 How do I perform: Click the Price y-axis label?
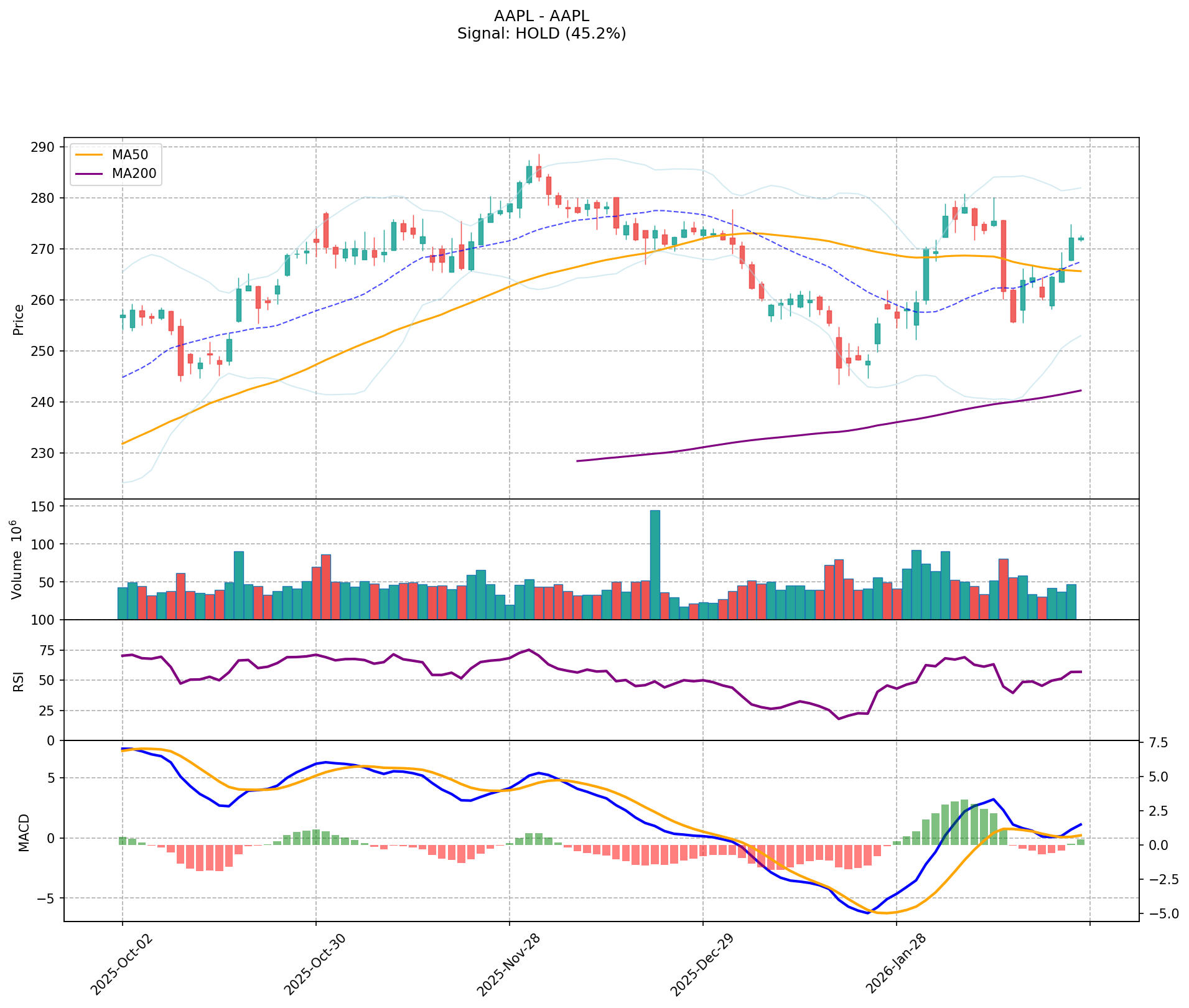click(19, 319)
